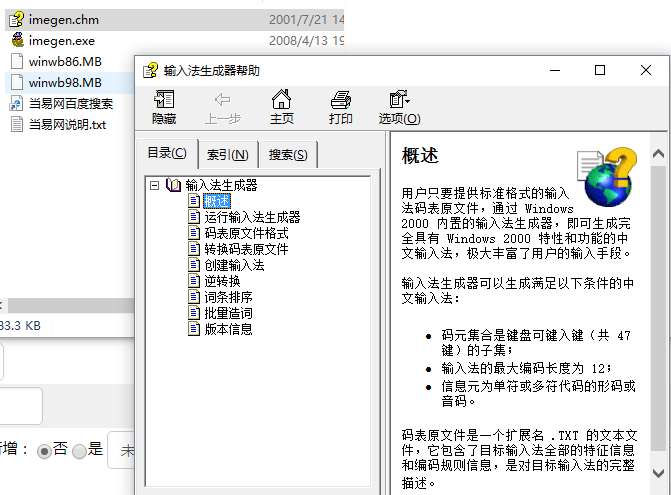Open the 运行输入法生成器 help topic
Viewport: 671px width, 495px height.
click(252, 217)
